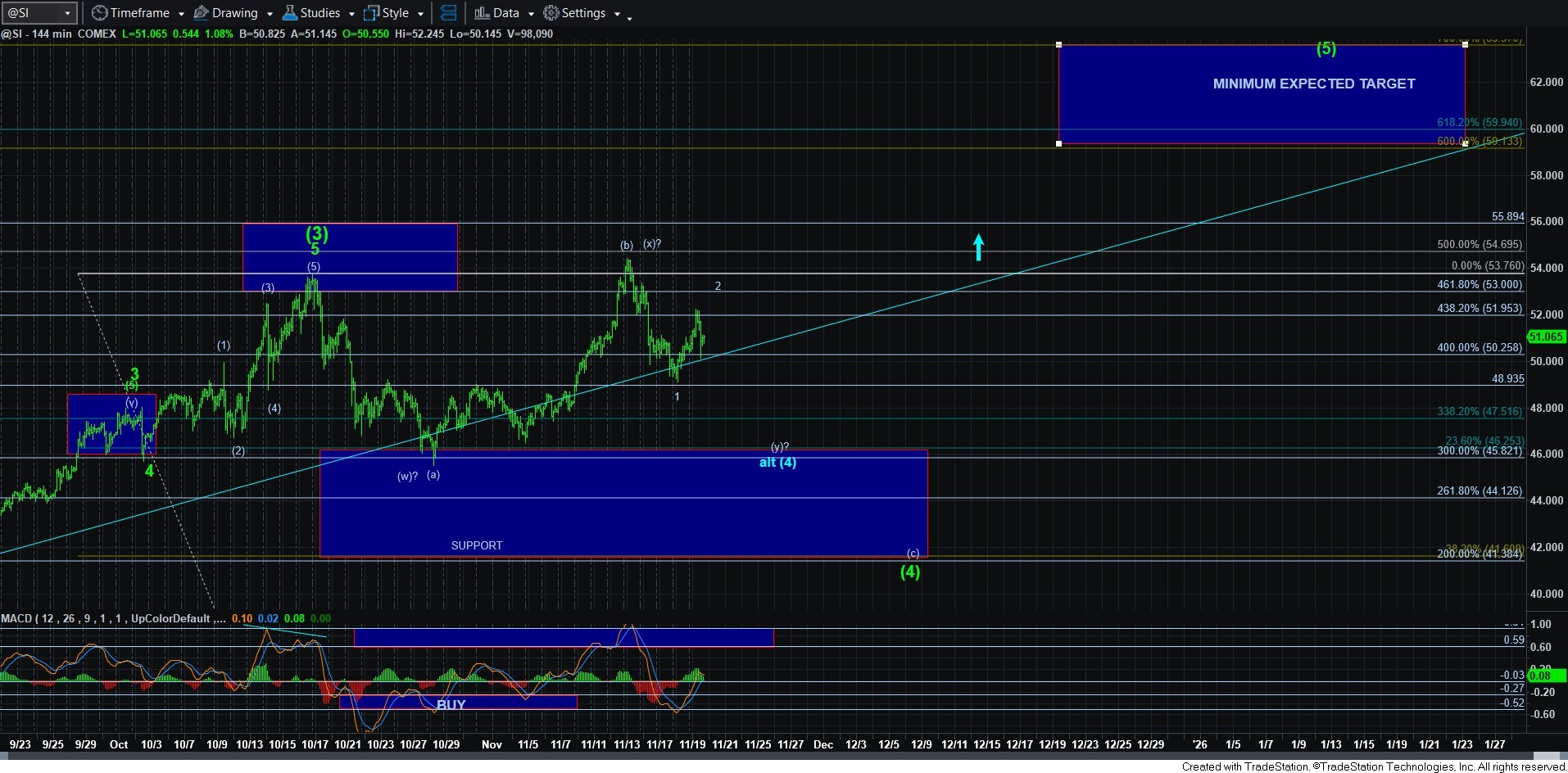Click the Settings gear icon
The width and height of the screenshot is (1568, 773).
[x=551, y=13]
